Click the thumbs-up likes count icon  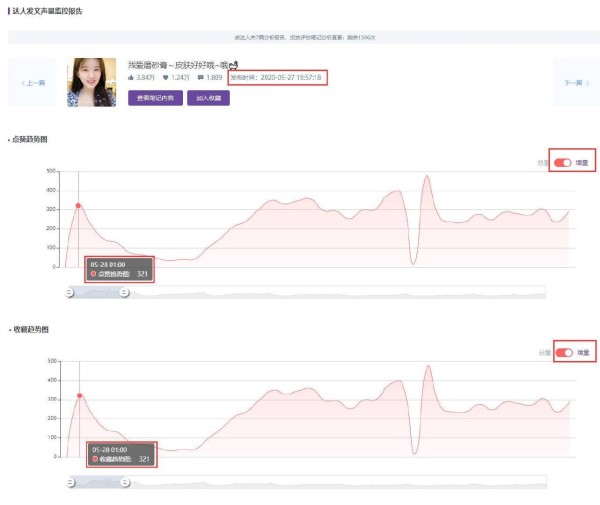pos(132,78)
